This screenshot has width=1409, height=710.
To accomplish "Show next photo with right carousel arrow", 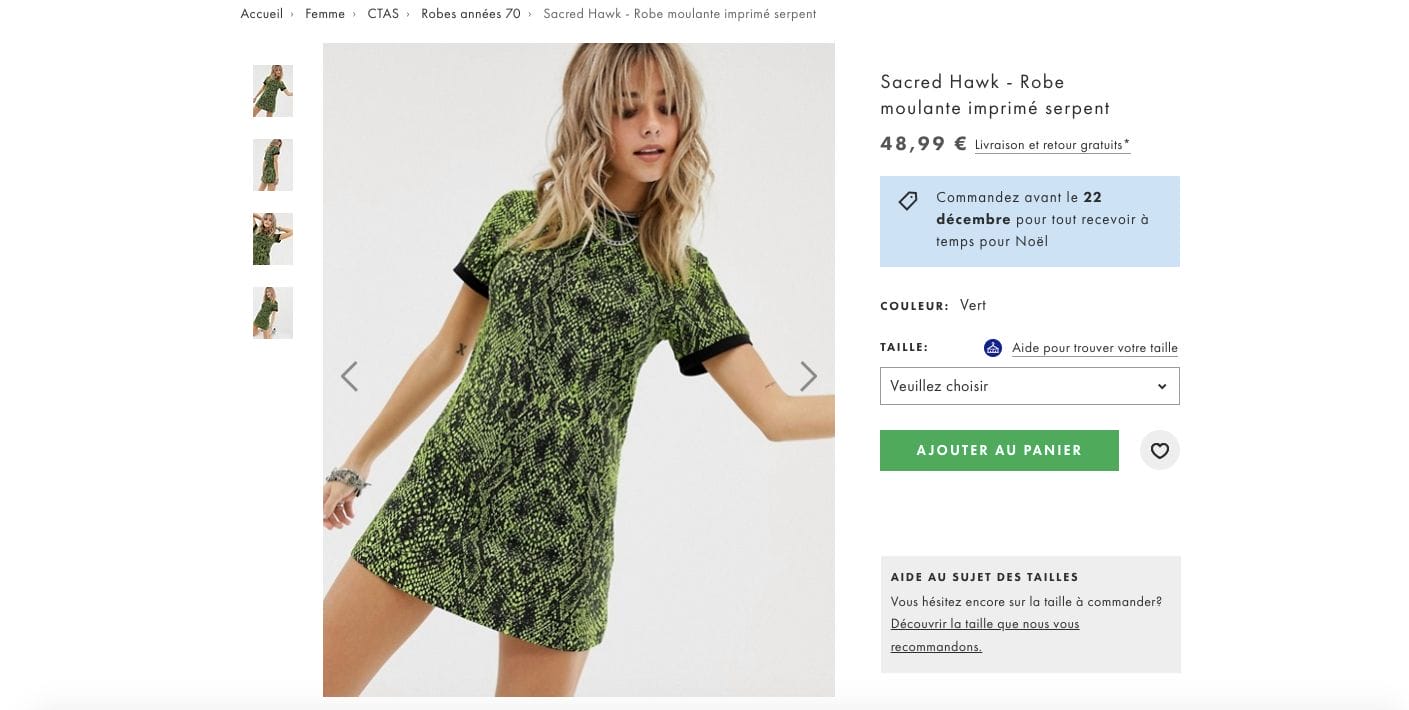I will tap(808, 376).
